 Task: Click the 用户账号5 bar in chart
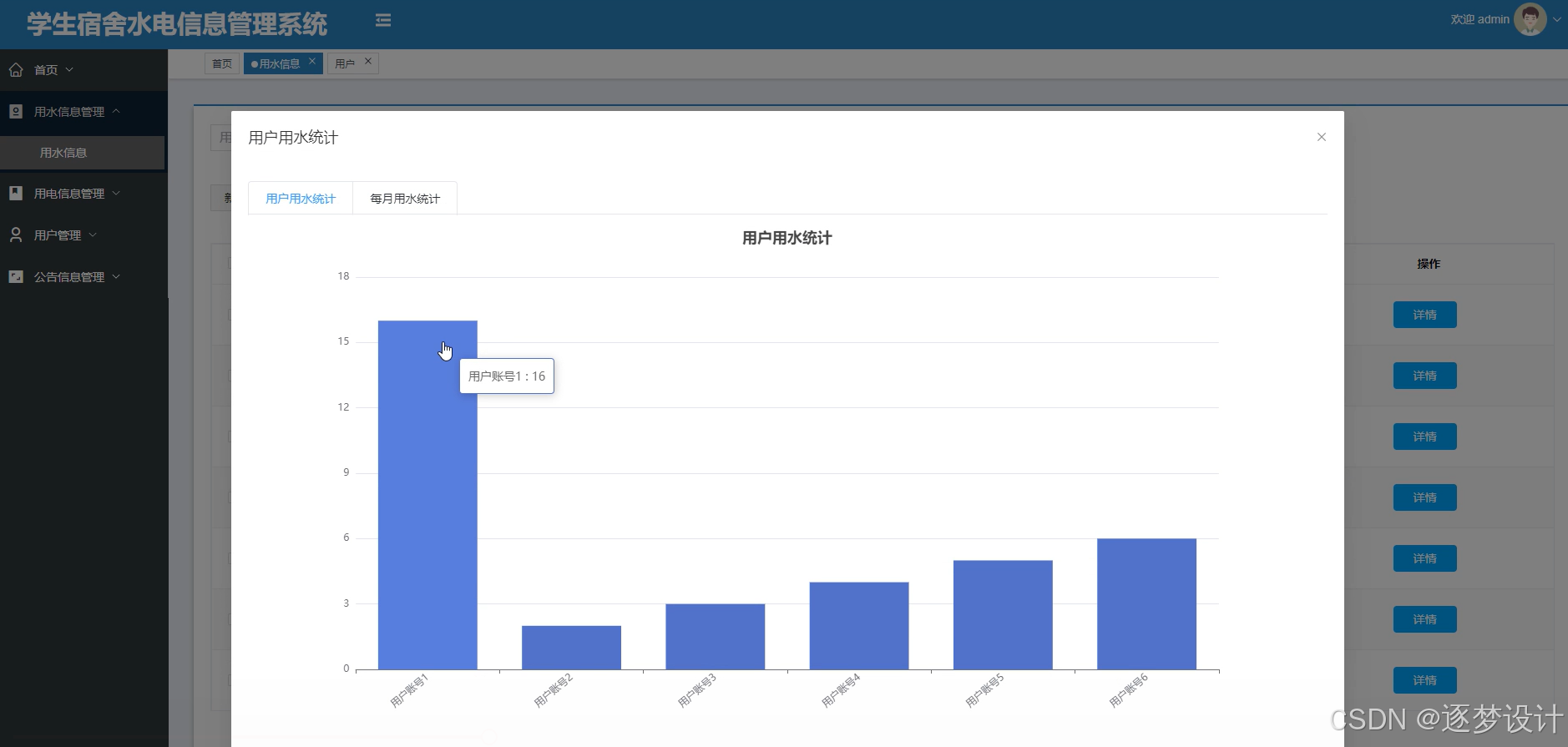1003,615
